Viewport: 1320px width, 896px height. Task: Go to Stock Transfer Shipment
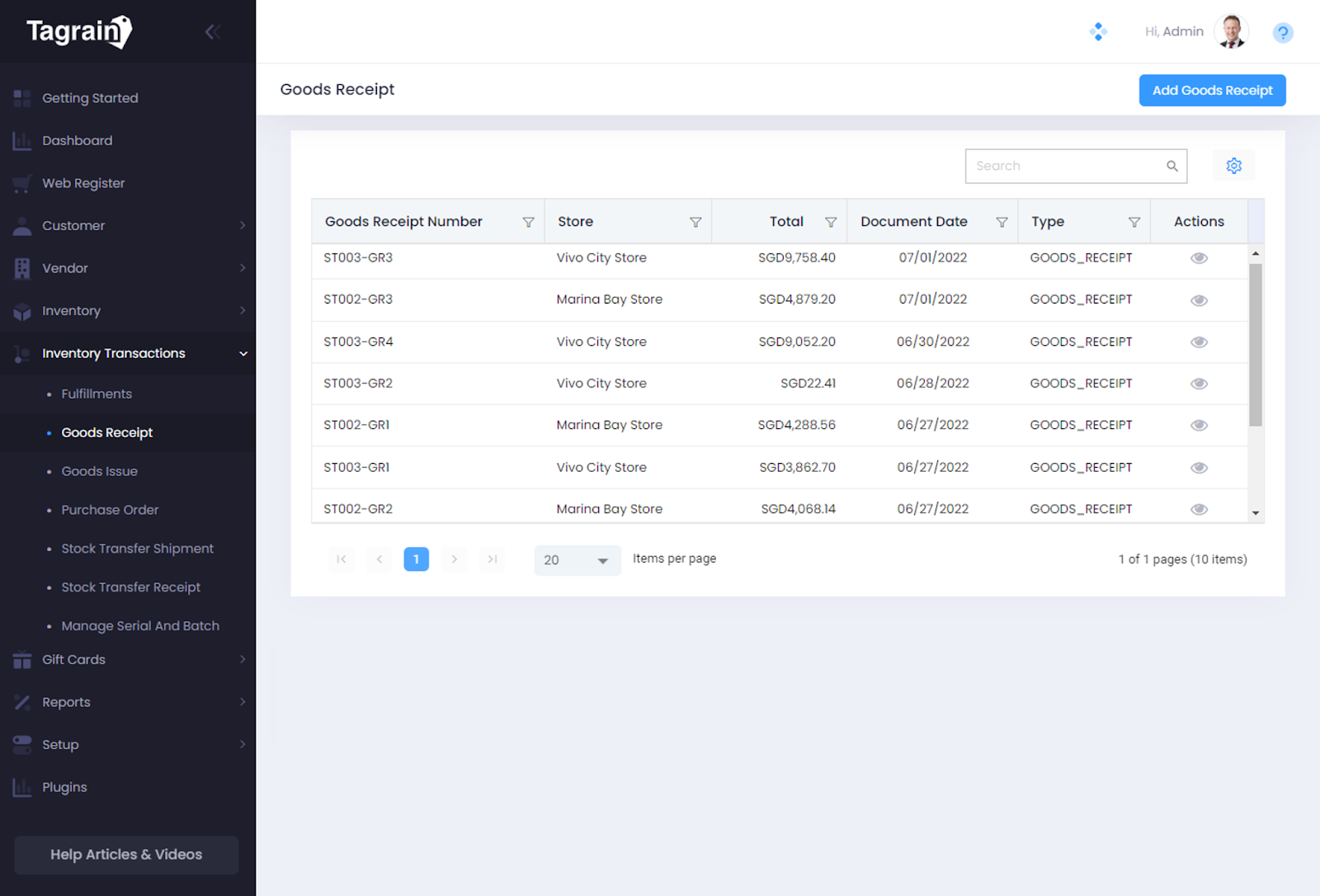pyautogui.click(x=137, y=549)
